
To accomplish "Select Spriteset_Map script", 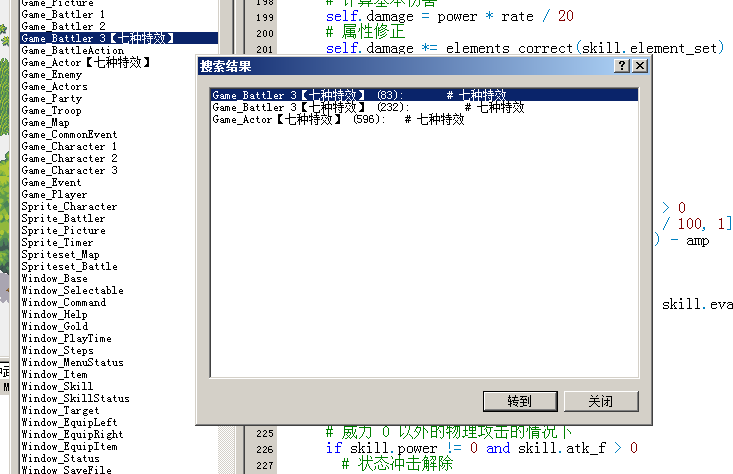I will pyautogui.click(x=60, y=254).
